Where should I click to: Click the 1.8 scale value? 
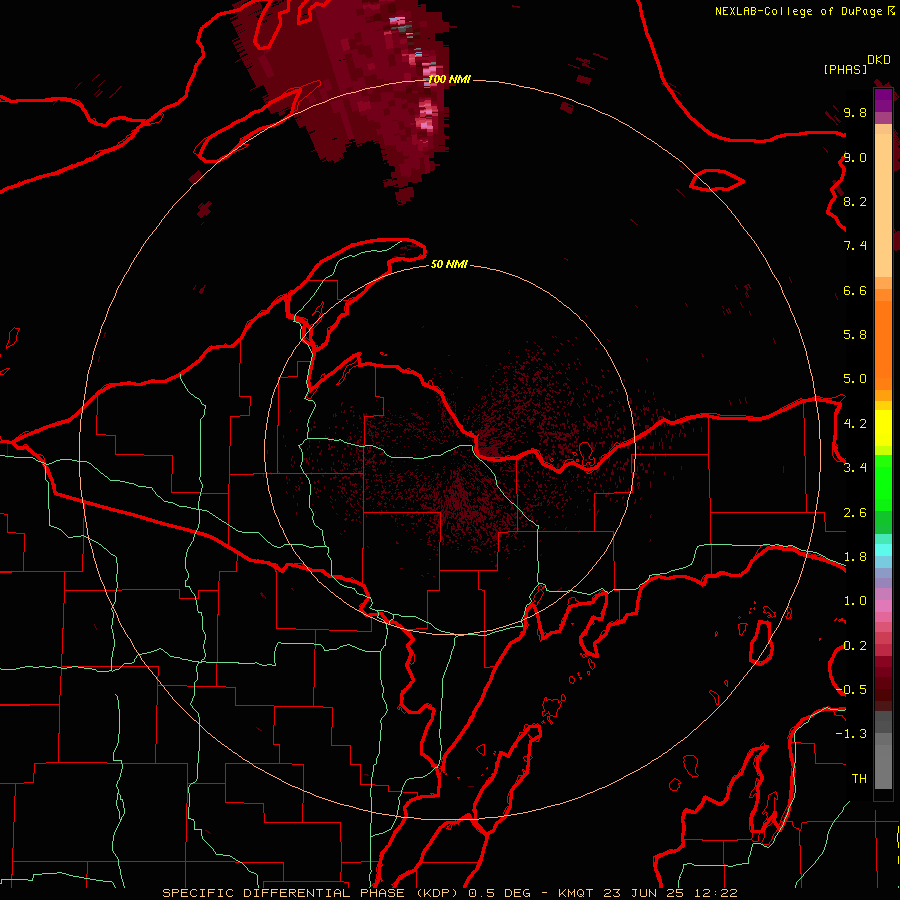[855, 557]
